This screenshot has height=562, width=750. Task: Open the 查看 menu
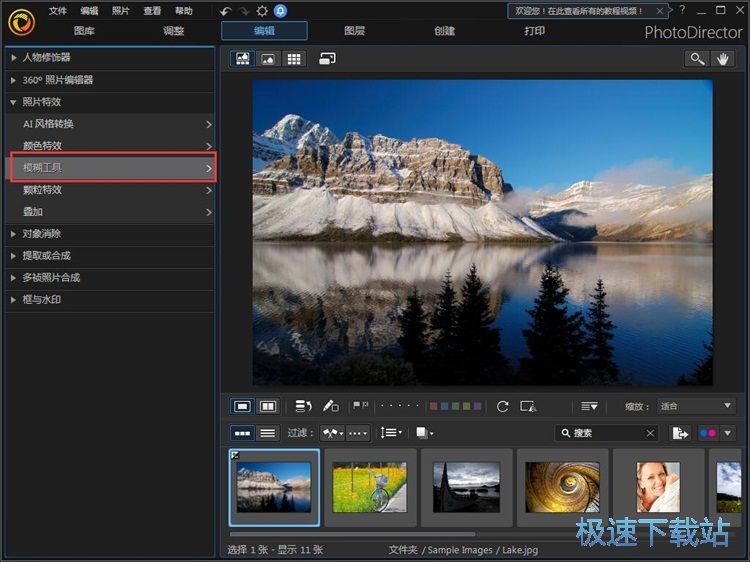tap(152, 11)
